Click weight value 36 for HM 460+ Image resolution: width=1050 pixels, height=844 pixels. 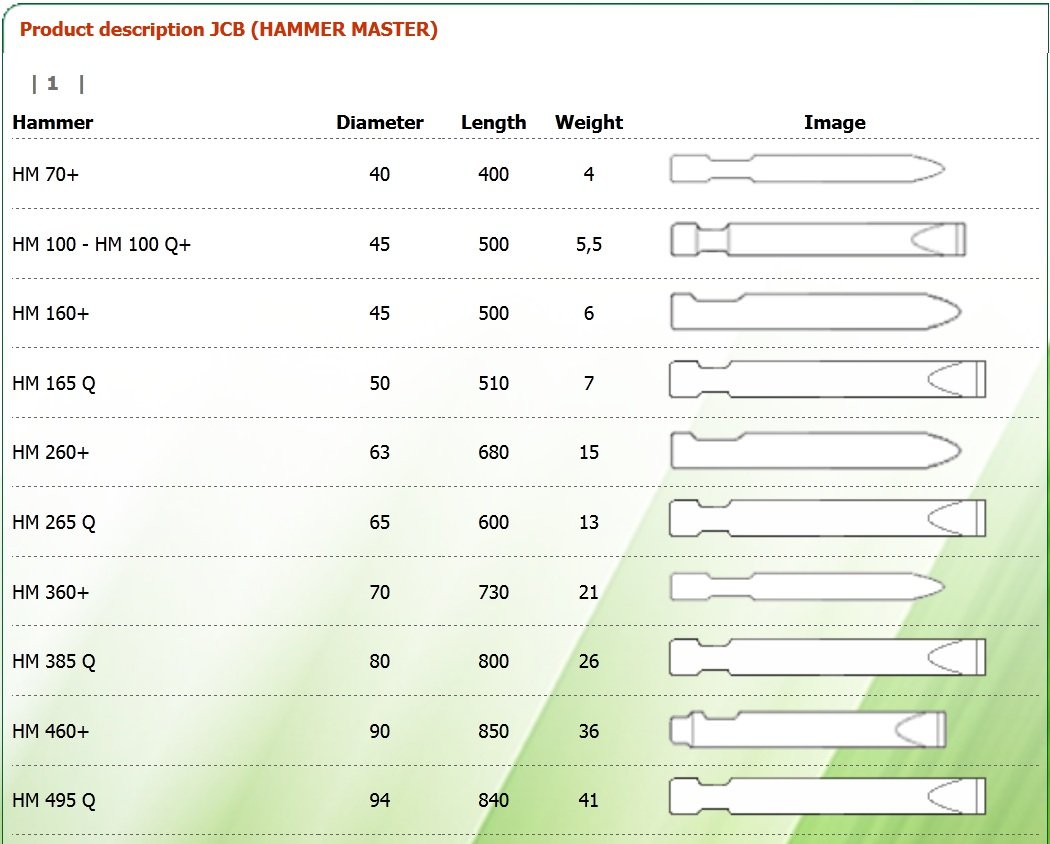pos(589,731)
